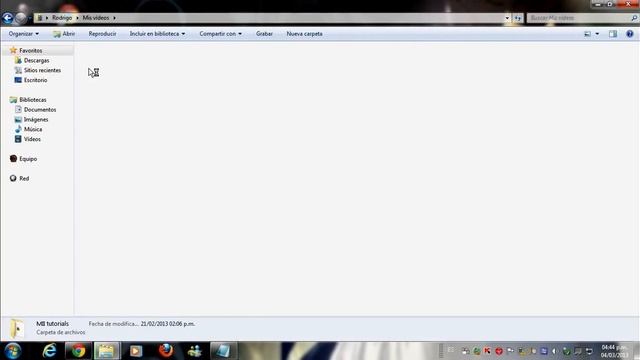Click the Forward navigation arrow button
Viewport: 640px width, 360px height.
(x=21, y=18)
